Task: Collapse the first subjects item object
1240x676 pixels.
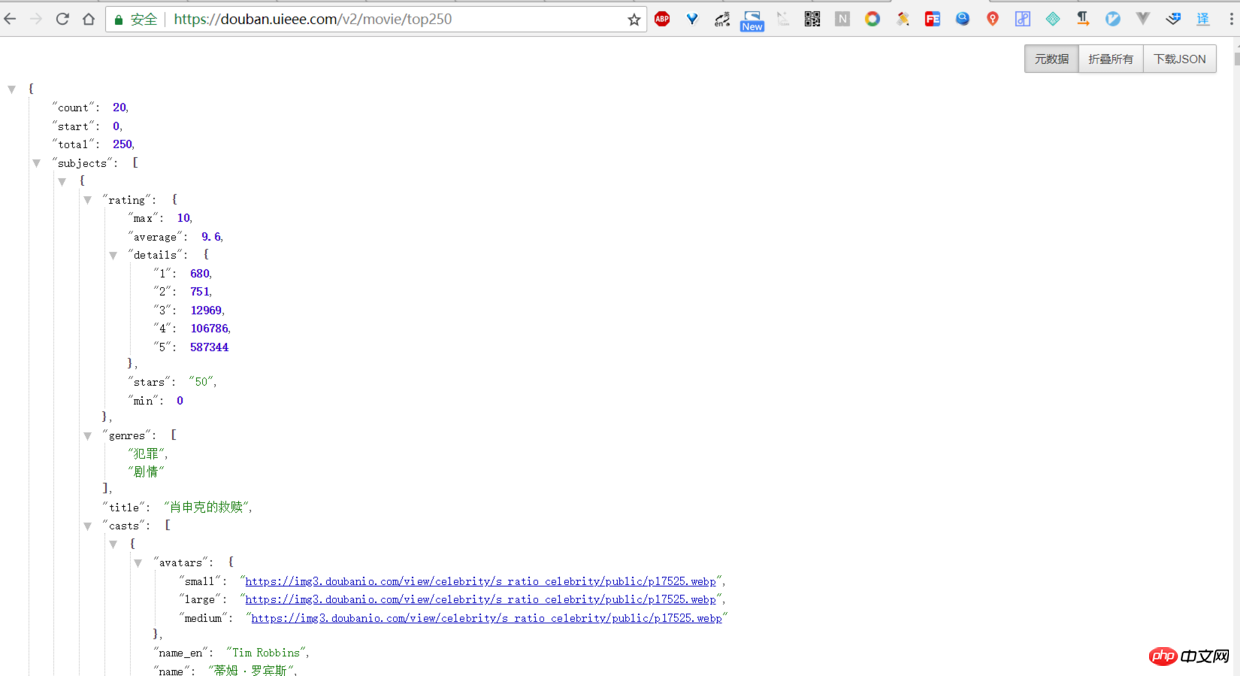Action: click(x=62, y=181)
